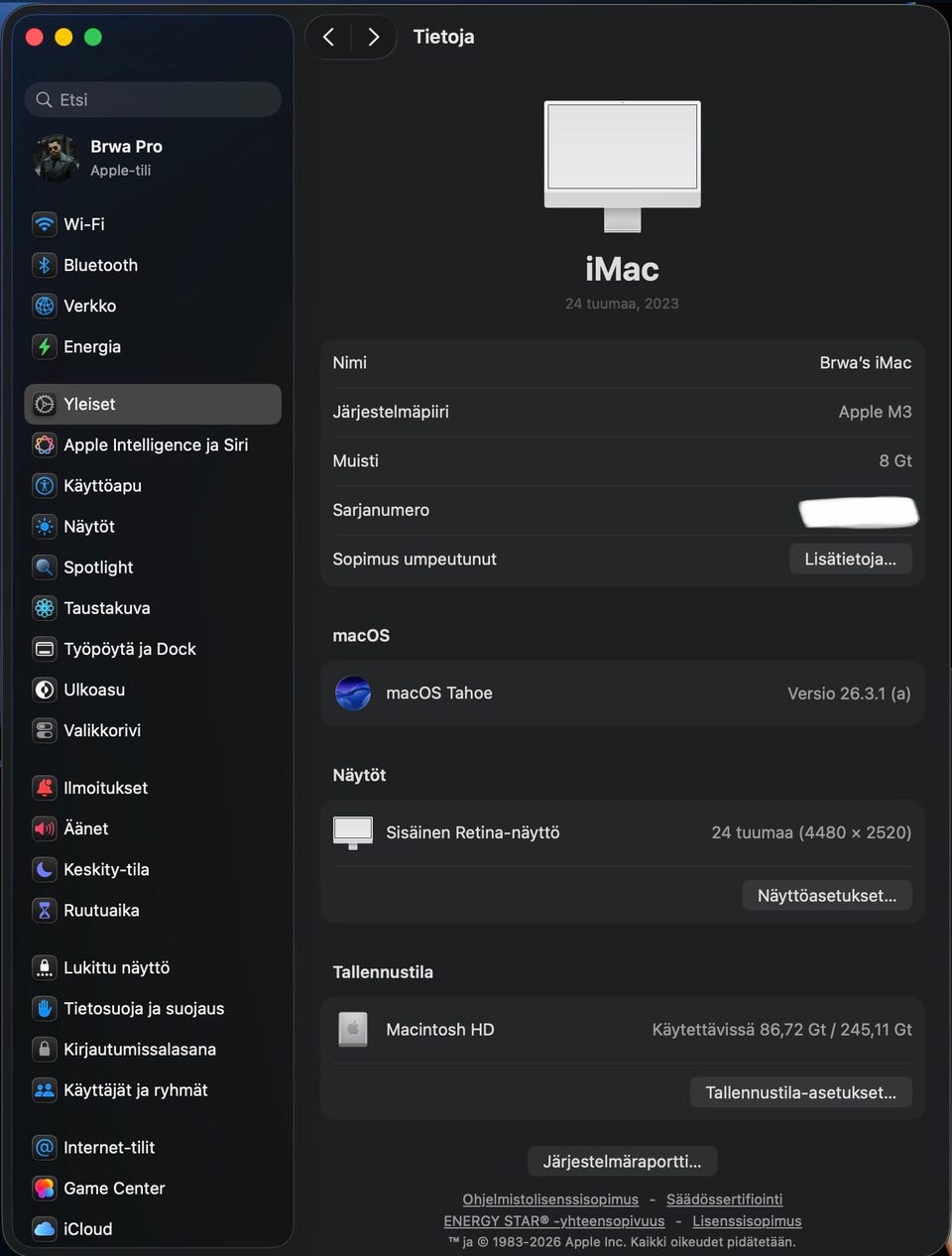
Task: Open the Ohjelmistolisenssisopimus link
Action: click(x=550, y=1199)
